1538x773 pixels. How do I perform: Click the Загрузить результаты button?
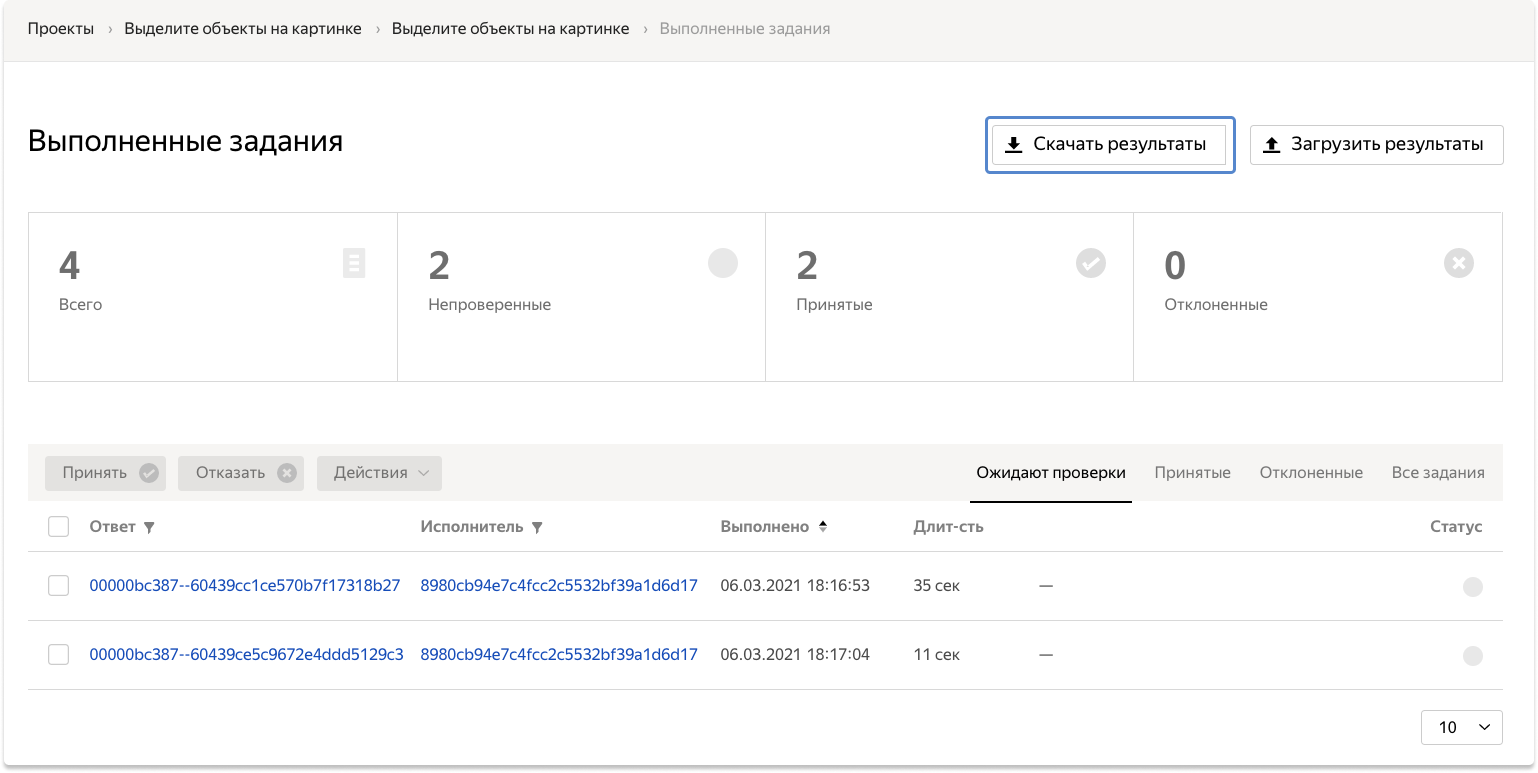1377,145
